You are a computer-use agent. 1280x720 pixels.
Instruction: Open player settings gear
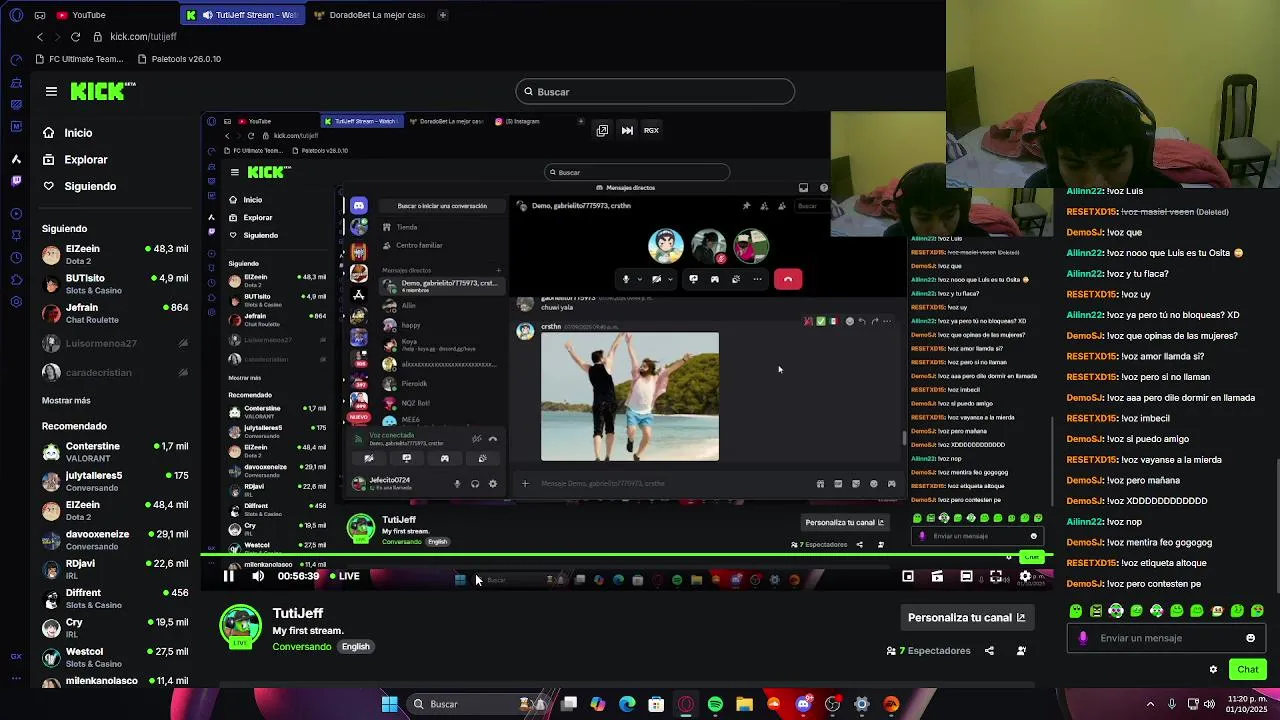click(x=1025, y=576)
